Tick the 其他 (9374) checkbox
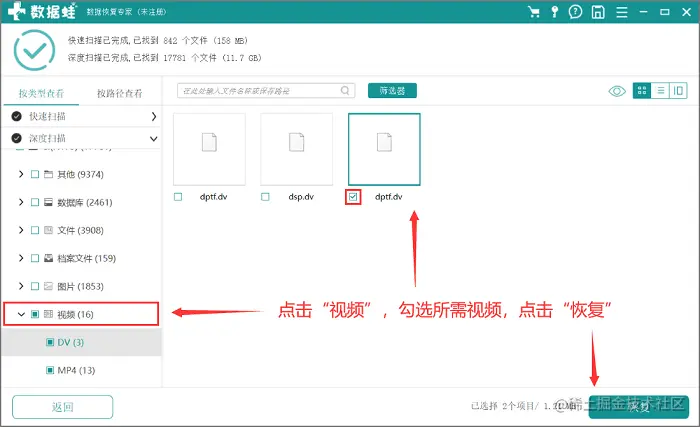 coord(35,174)
